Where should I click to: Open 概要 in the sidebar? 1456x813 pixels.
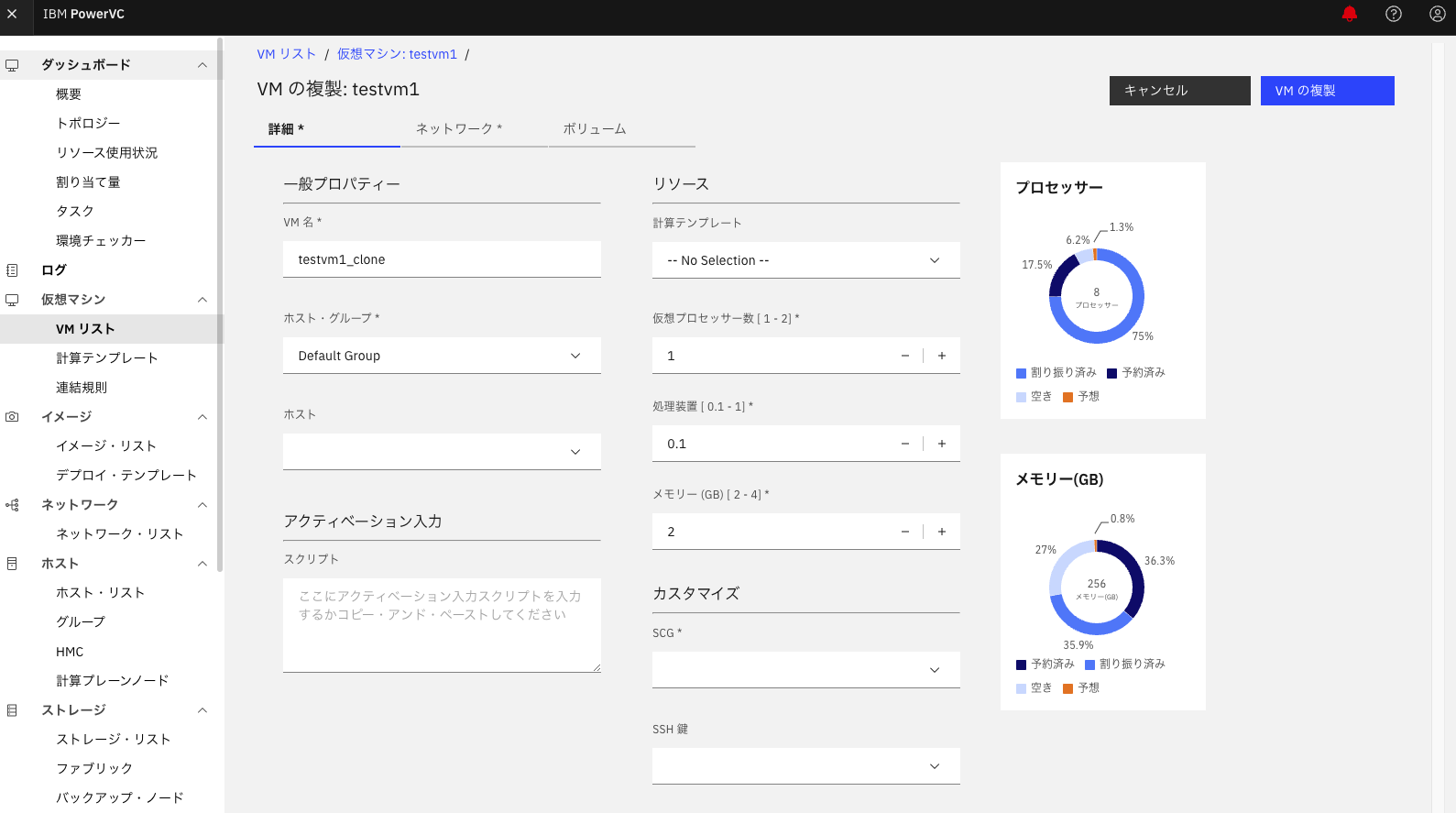coord(69,94)
